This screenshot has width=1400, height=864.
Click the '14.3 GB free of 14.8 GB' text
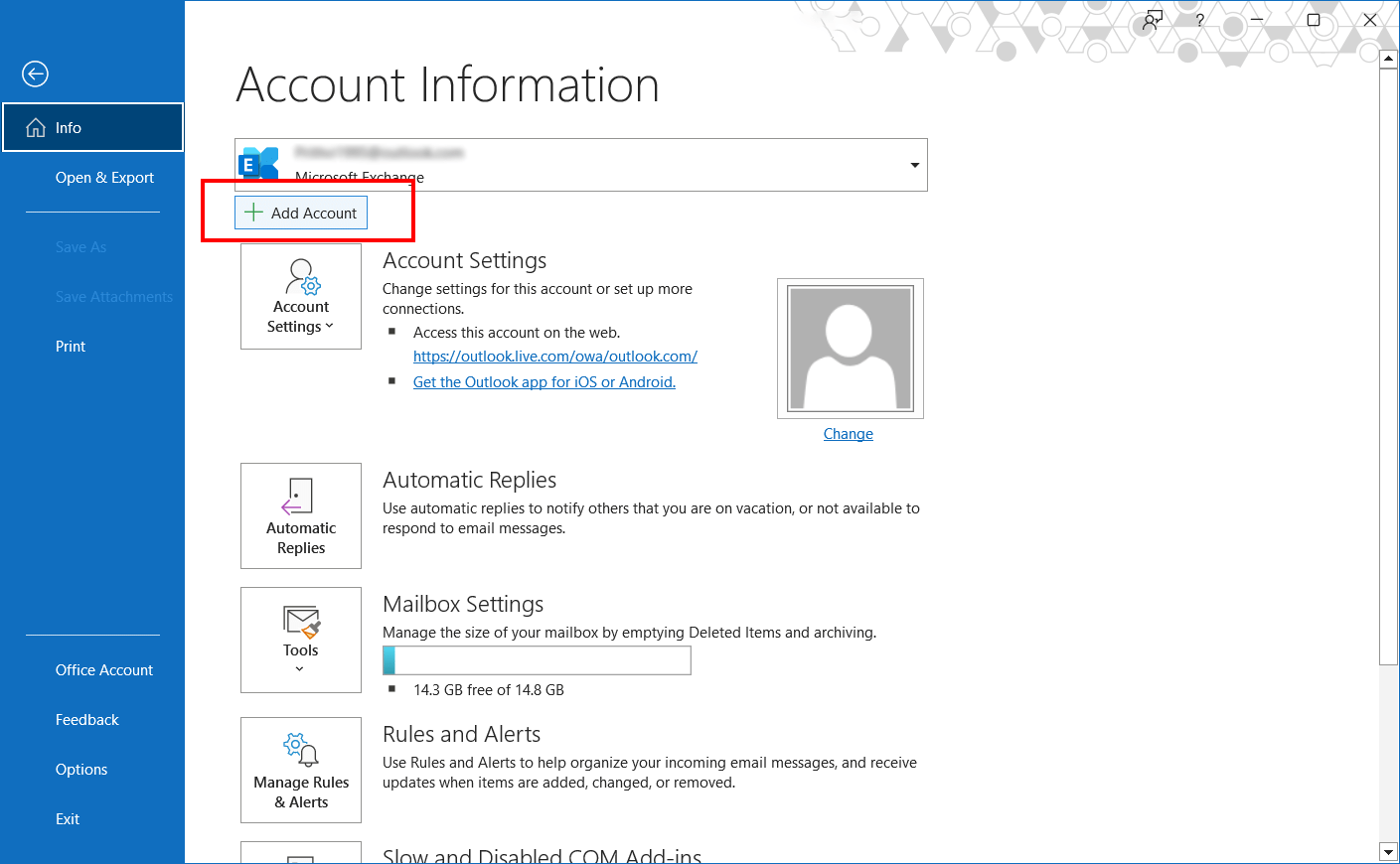coord(489,690)
